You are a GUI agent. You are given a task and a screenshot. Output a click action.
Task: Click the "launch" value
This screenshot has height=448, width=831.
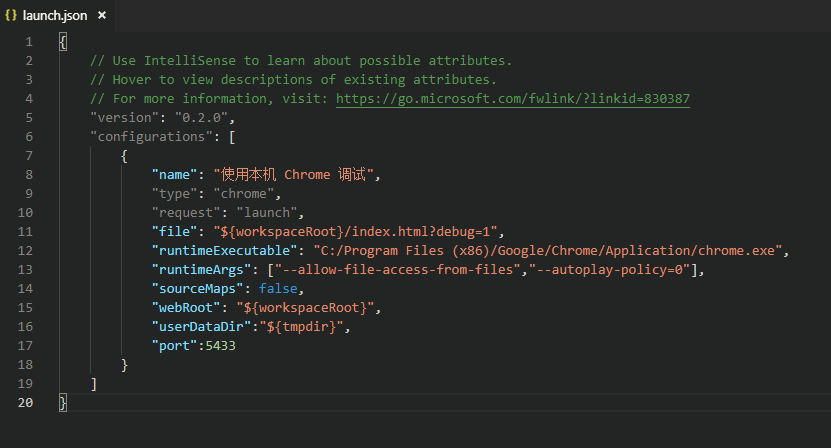click(267, 213)
